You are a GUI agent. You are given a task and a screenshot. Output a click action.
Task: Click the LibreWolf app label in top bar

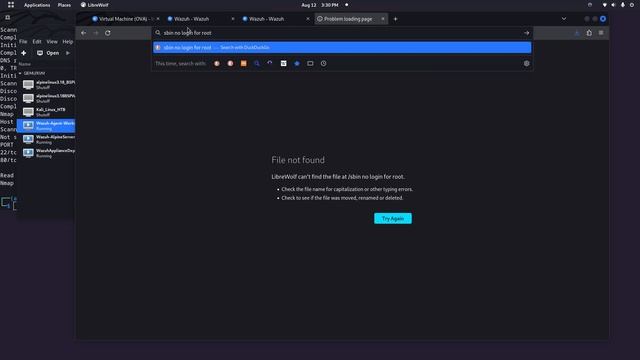coord(94,5)
